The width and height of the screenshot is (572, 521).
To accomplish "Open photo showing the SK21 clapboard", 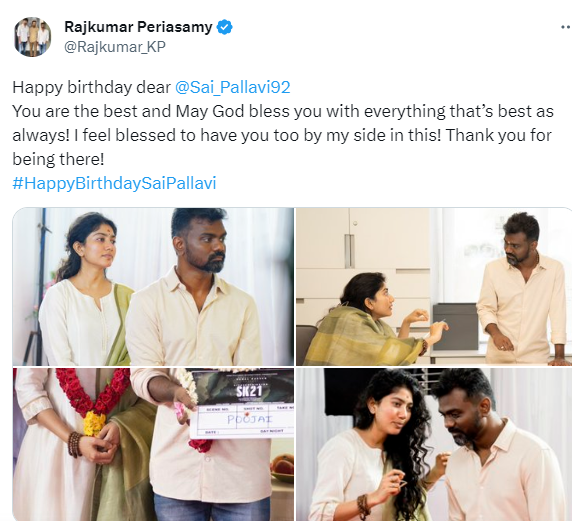I will pyautogui.click(x=153, y=444).
